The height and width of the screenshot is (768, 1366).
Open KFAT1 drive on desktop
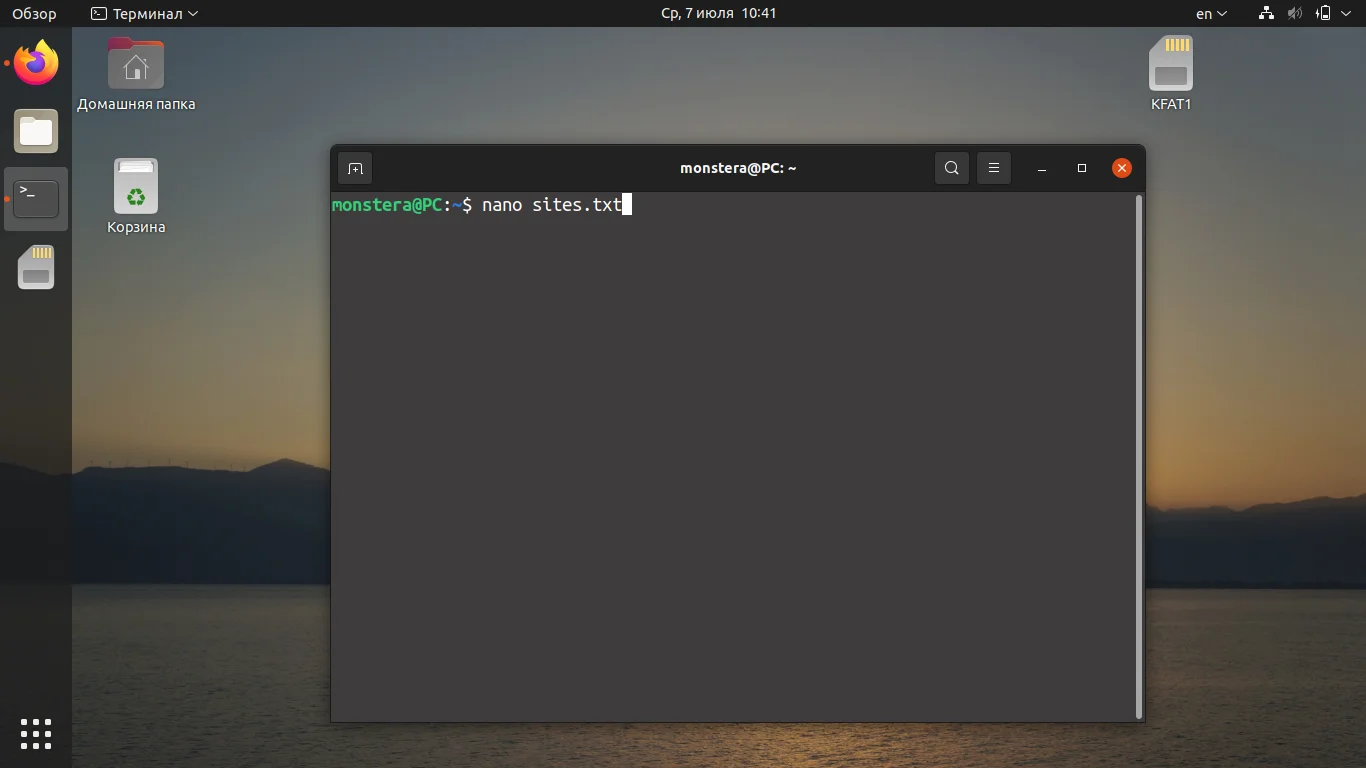click(1171, 74)
